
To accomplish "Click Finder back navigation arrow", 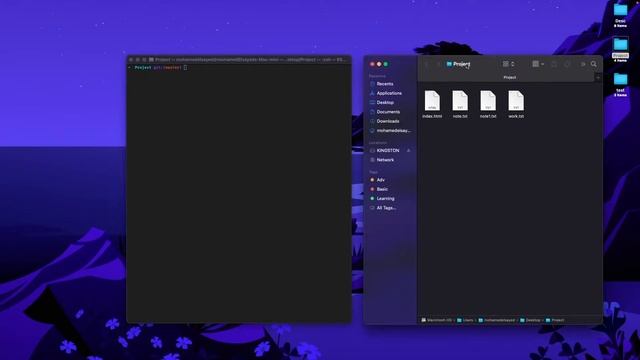I will [x=427, y=64].
